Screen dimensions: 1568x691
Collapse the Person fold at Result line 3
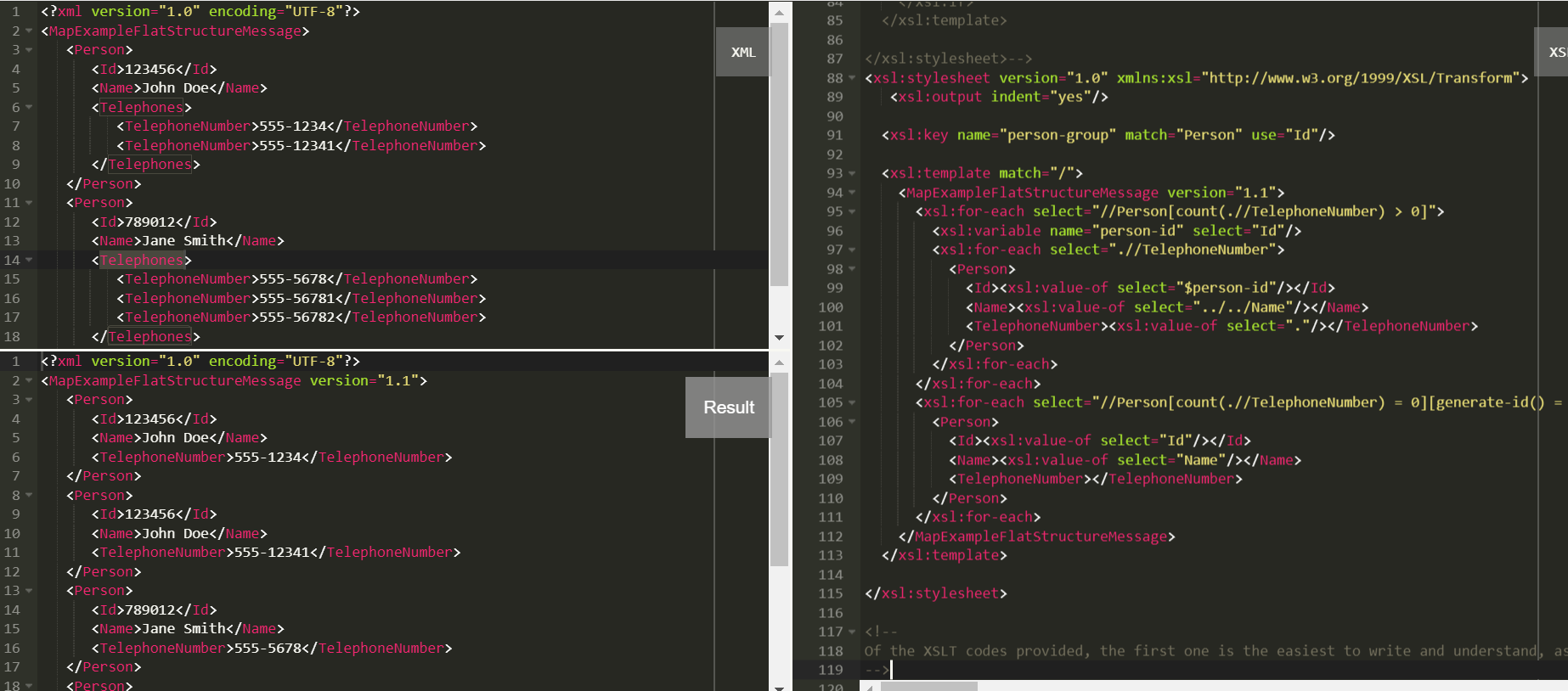29,400
